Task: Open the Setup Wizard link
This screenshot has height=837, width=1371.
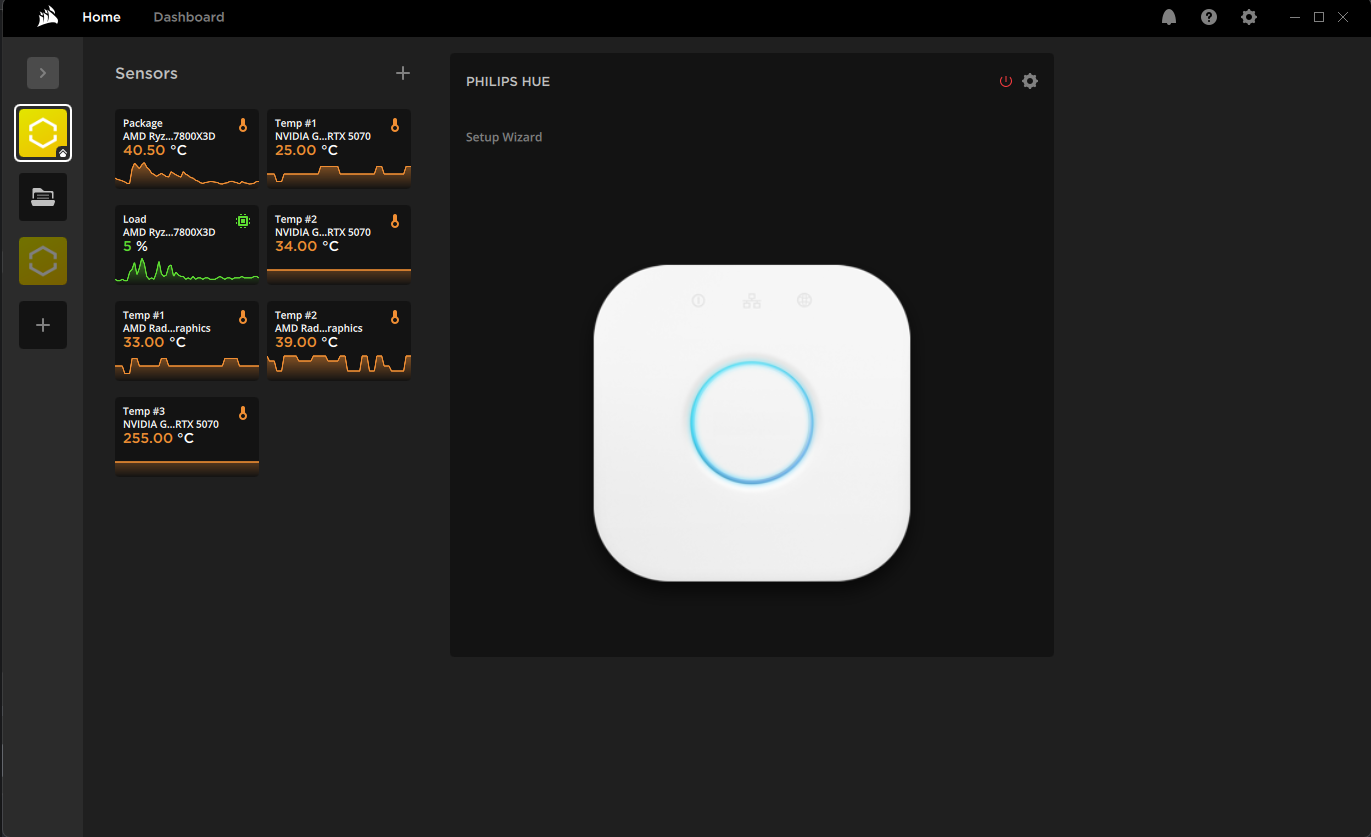Action: (x=504, y=137)
